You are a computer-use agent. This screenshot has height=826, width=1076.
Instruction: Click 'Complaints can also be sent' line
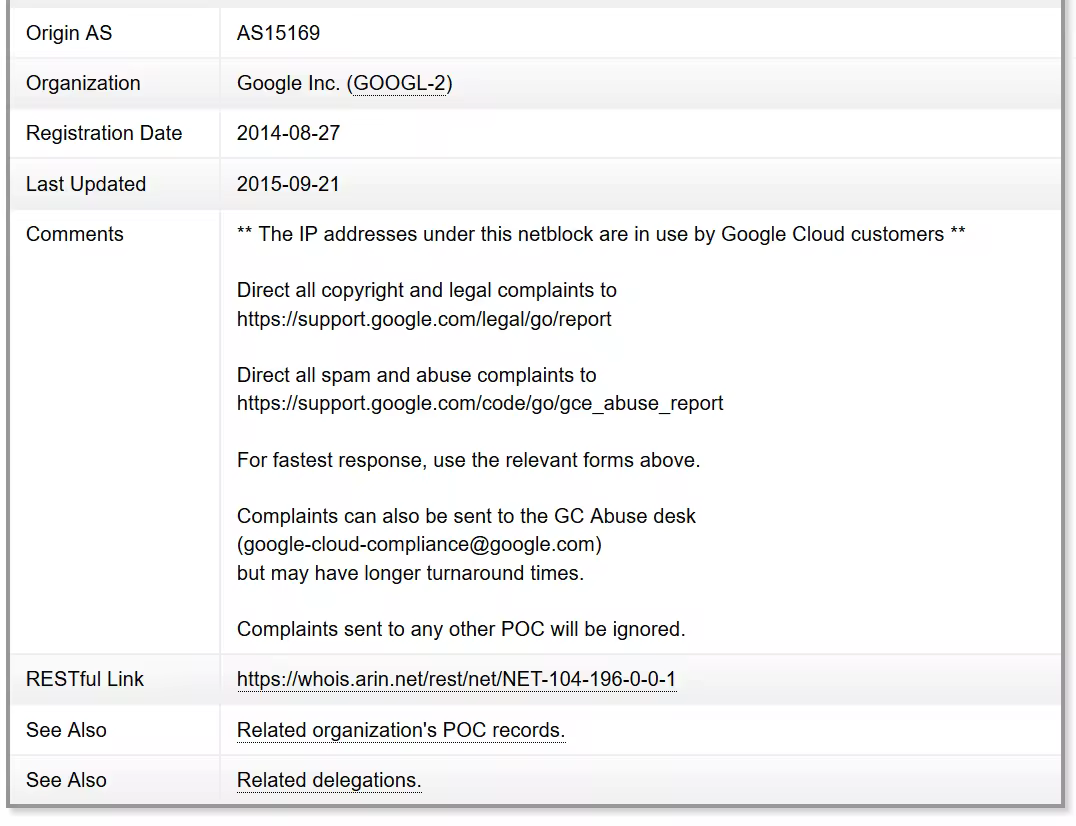(466, 516)
